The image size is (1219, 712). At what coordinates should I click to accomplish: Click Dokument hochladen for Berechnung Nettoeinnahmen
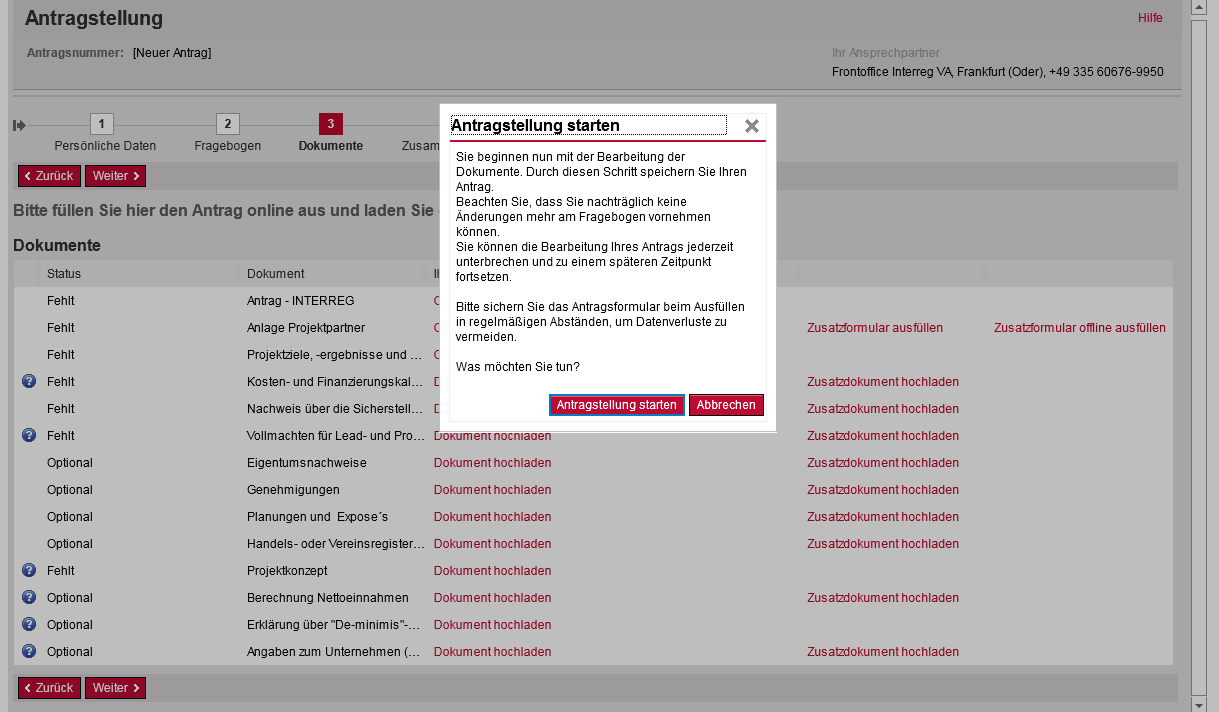point(492,598)
